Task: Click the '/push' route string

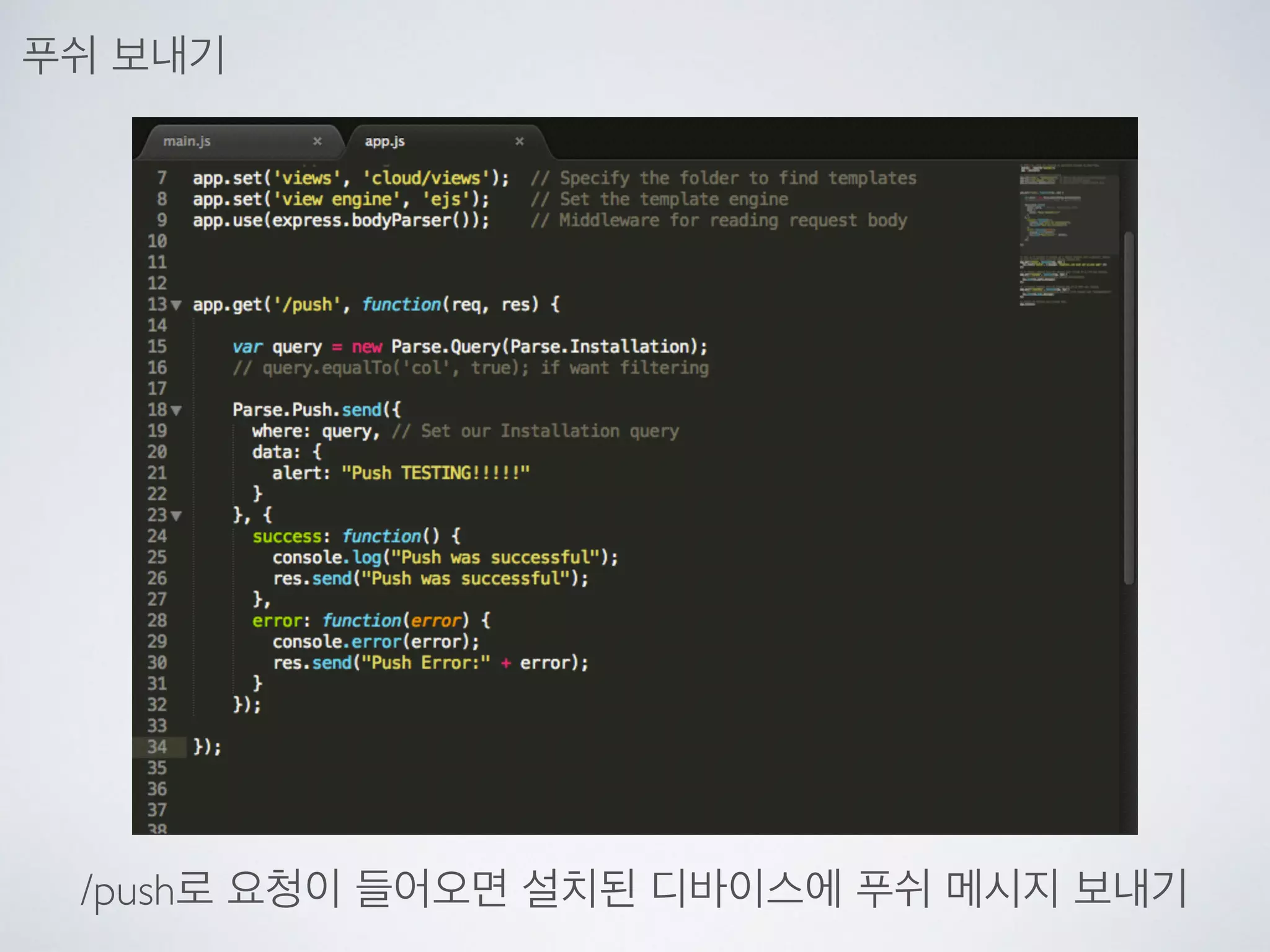Action: pyautogui.click(x=307, y=305)
